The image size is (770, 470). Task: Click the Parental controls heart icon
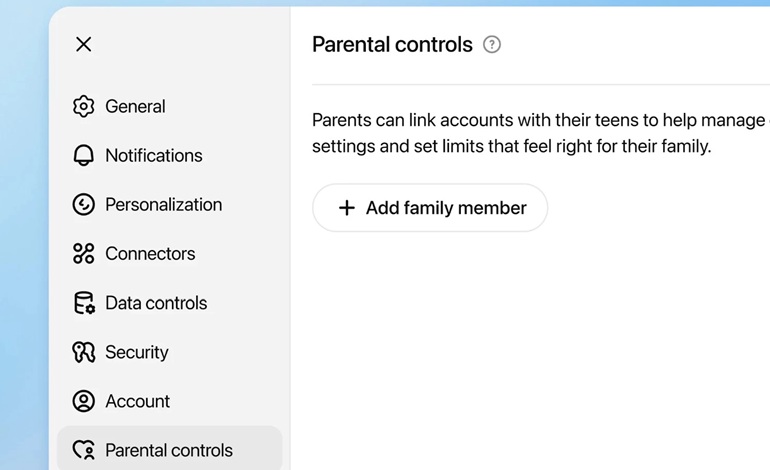pyautogui.click(x=83, y=450)
